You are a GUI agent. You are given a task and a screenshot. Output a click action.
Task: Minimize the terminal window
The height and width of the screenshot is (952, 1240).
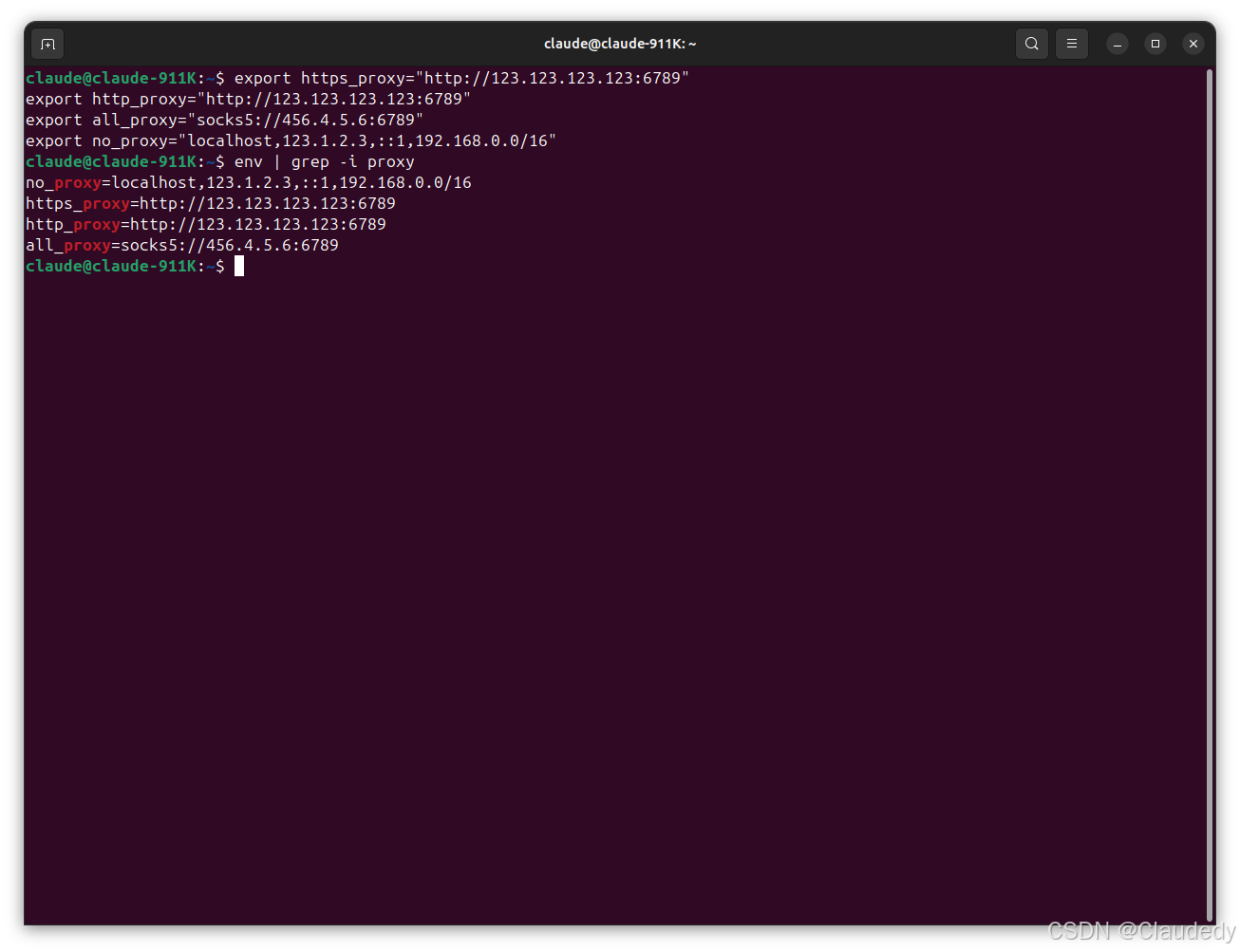pyautogui.click(x=1118, y=44)
